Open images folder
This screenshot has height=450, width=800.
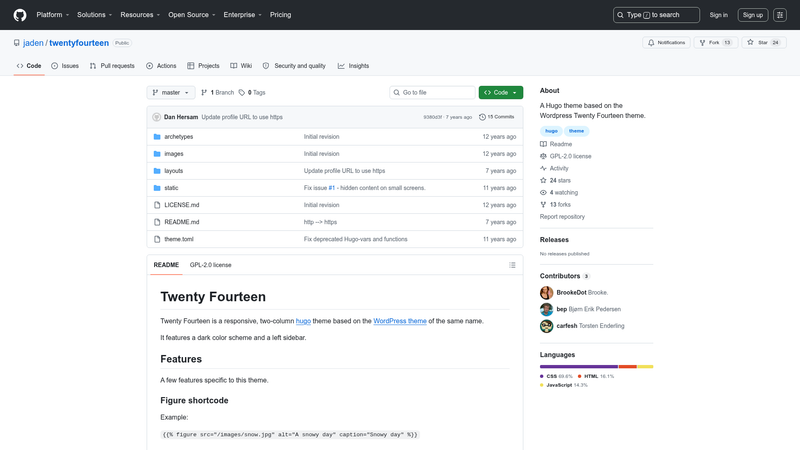173,154
